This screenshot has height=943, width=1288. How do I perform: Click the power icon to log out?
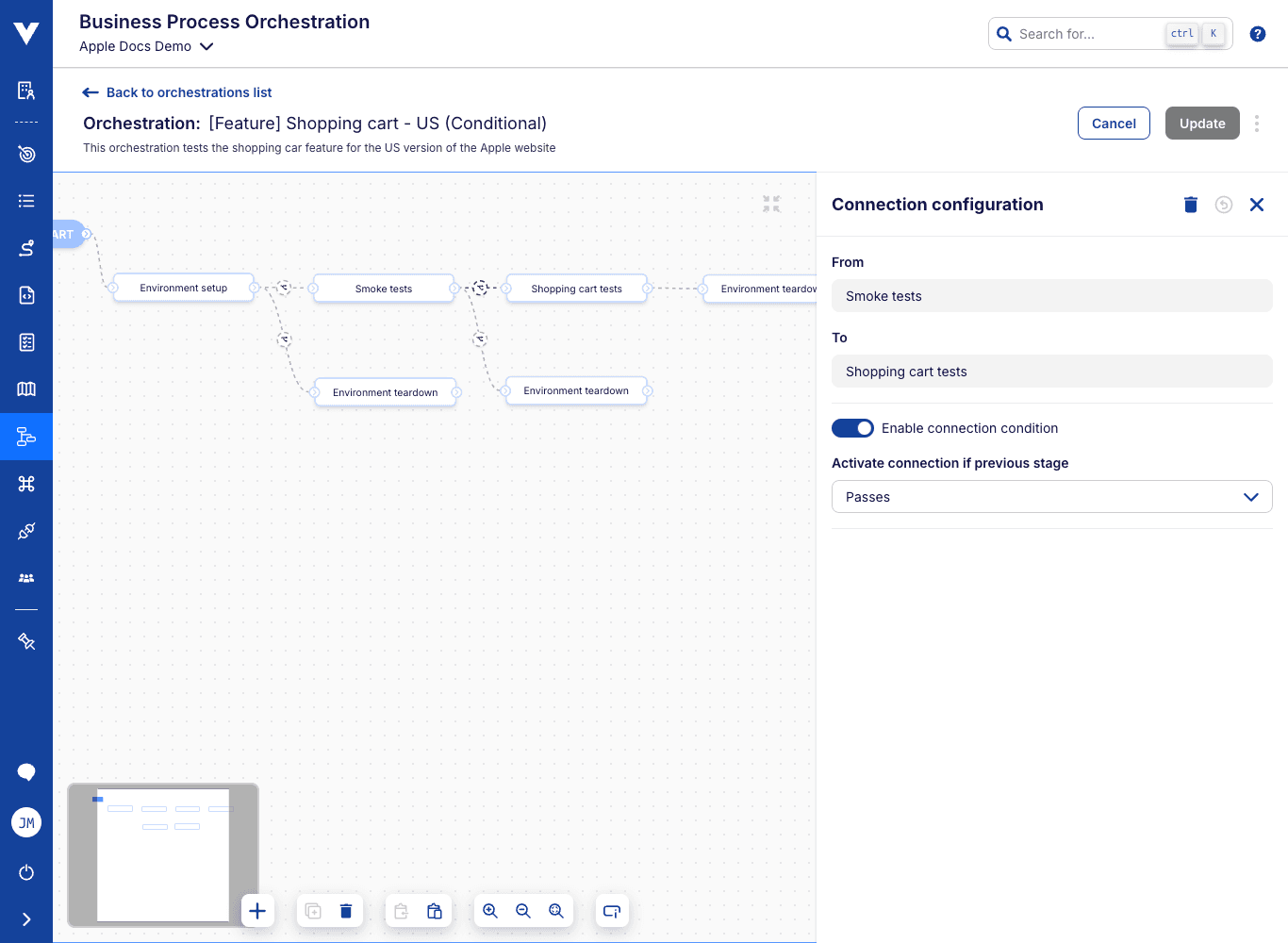click(x=26, y=872)
